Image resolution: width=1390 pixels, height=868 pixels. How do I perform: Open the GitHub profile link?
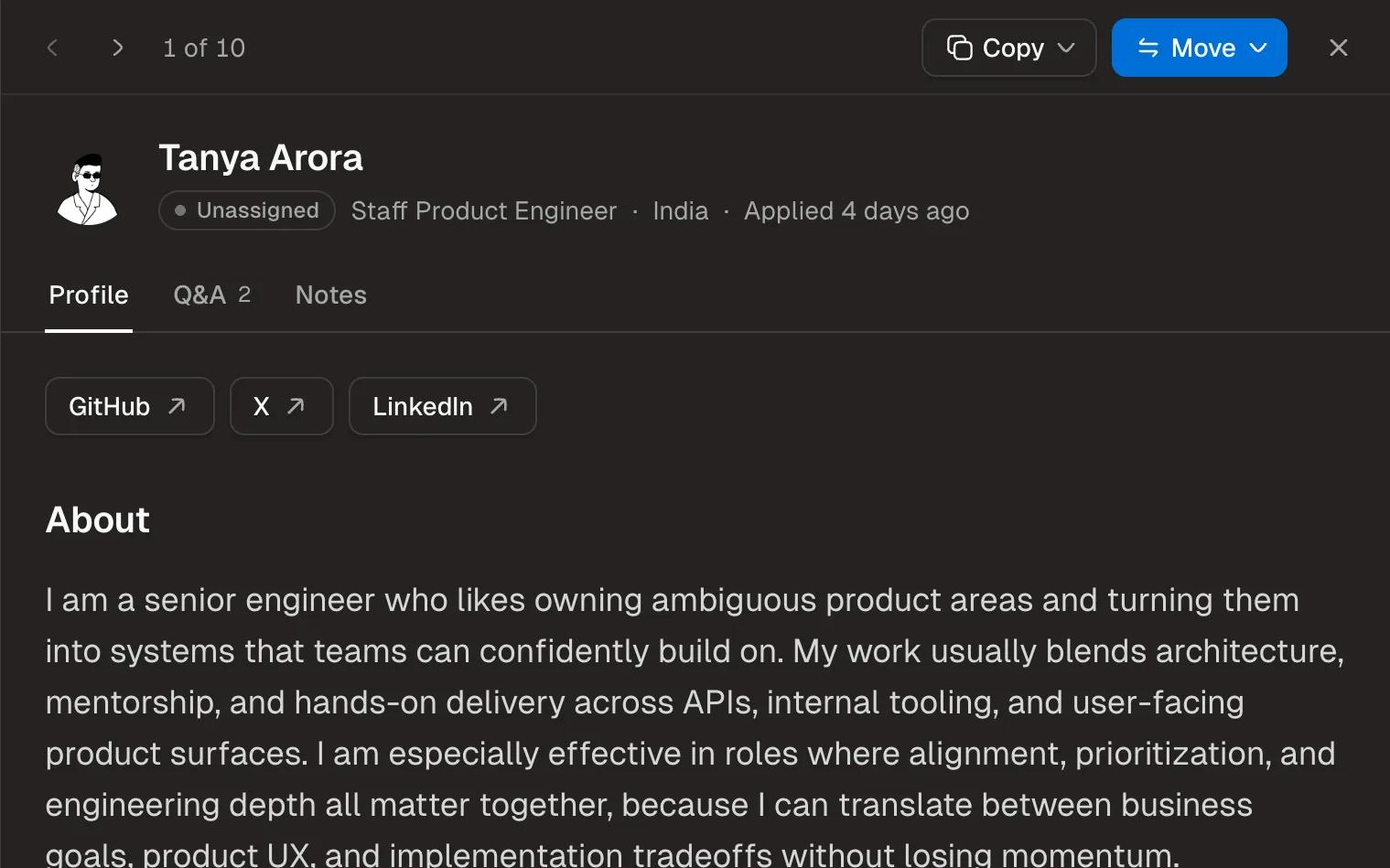pos(130,406)
